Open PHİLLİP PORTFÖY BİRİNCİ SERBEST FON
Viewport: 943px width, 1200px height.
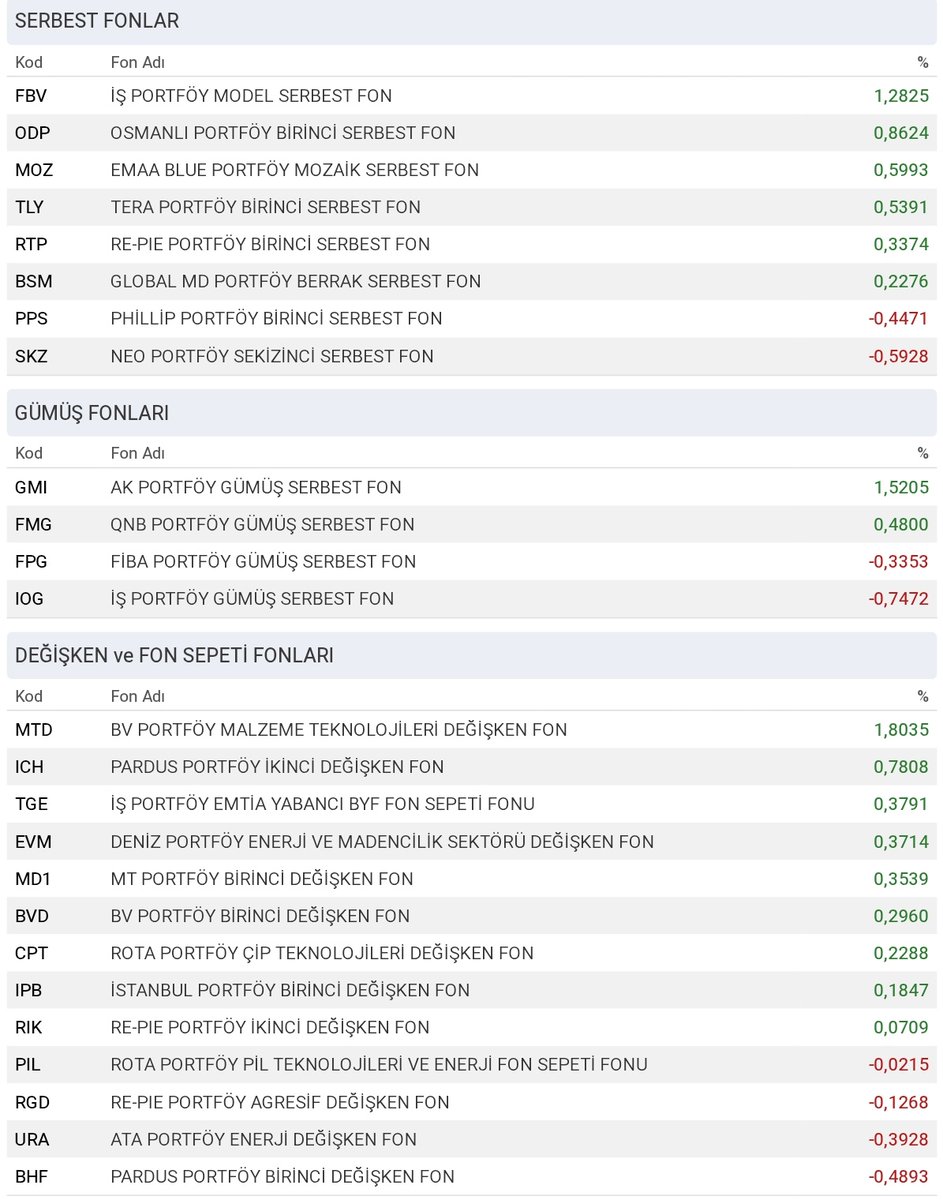click(276, 319)
